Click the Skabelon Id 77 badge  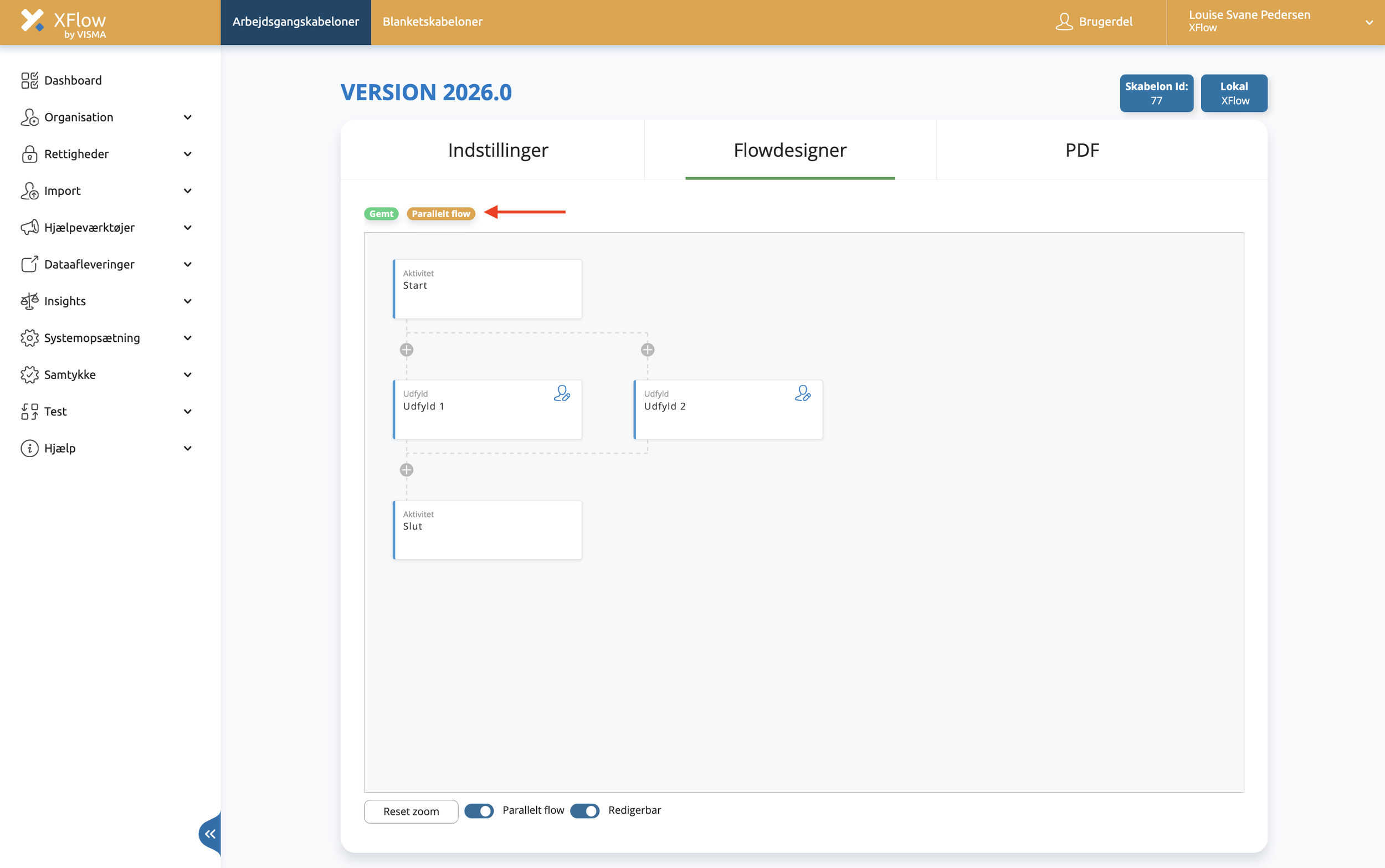(1156, 93)
